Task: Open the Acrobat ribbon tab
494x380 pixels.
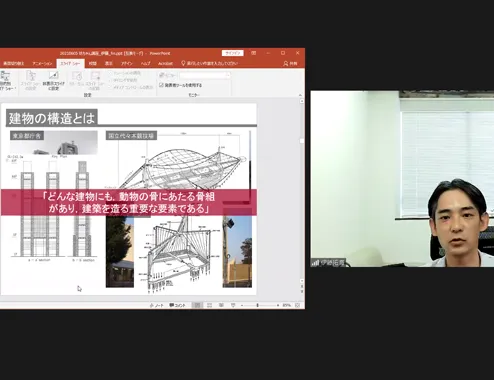Action: point(165,63)
